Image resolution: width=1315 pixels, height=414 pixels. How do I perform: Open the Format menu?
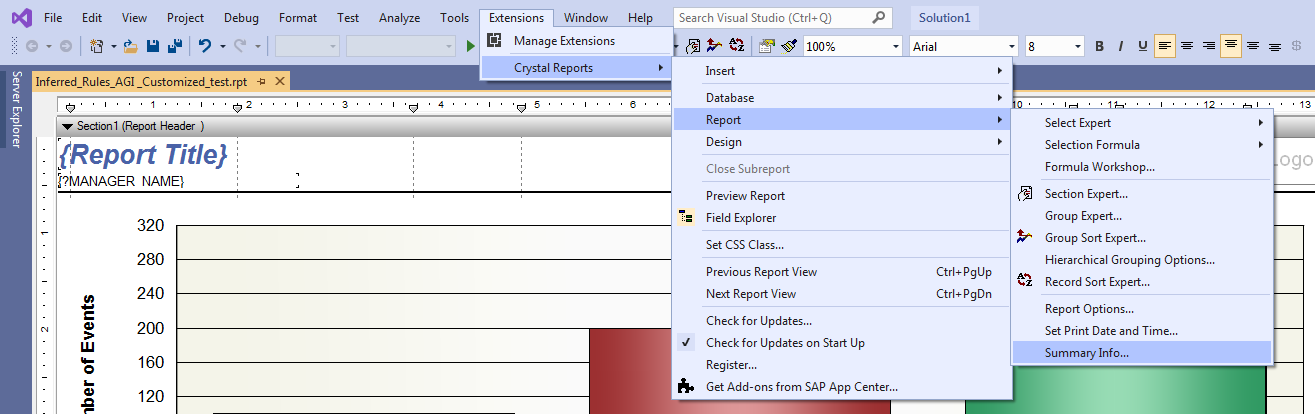pyautogui.click(x=298, y=18)
